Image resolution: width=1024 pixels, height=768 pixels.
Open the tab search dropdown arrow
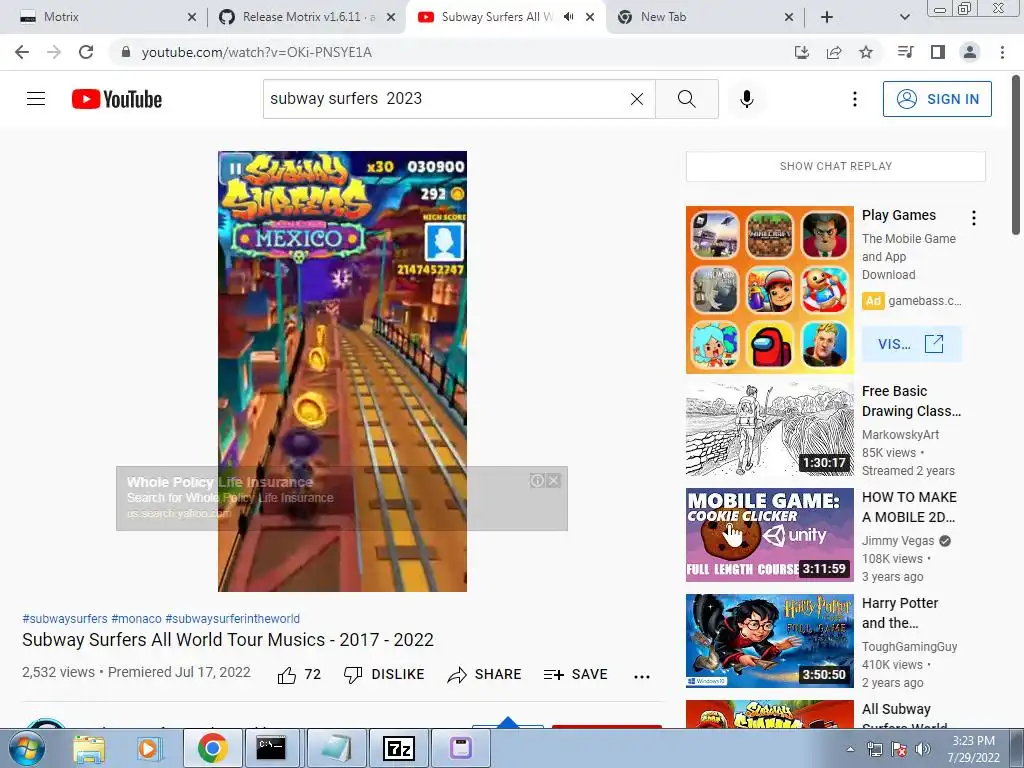click(x=904, y=17)
